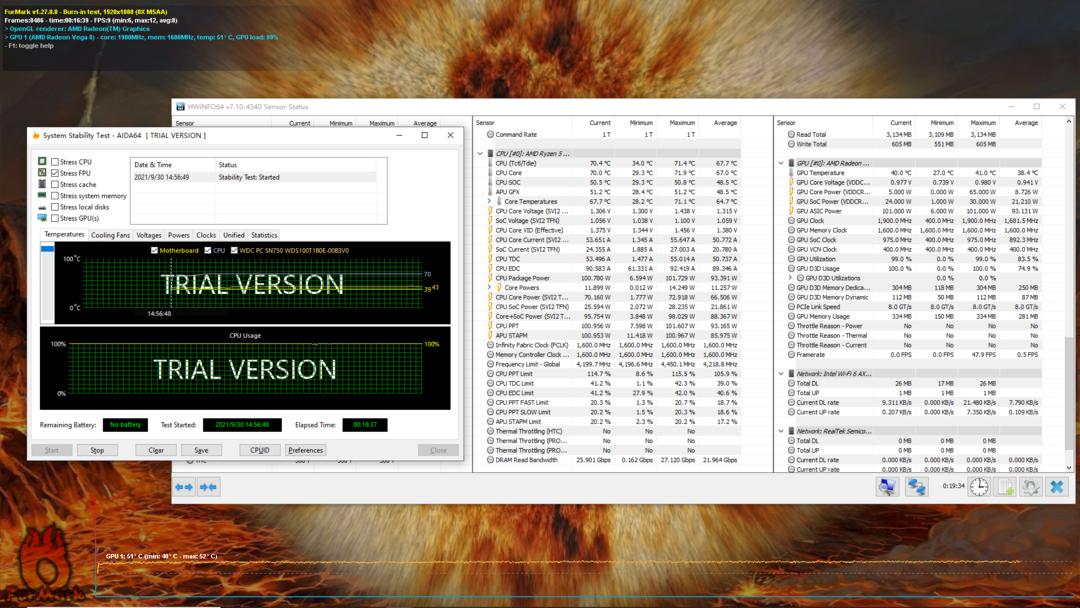
Task: Collapse the CPU [#0] AMD Ryzen sensor group
Action: coord(480,154)
